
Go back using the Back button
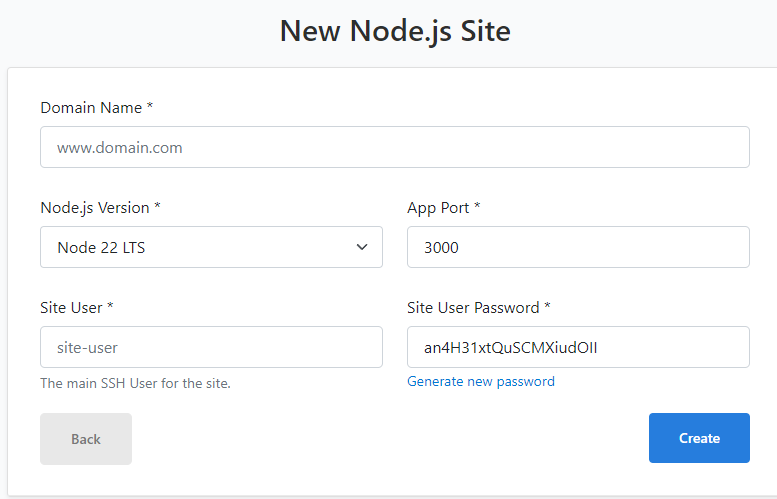[86, 439]
